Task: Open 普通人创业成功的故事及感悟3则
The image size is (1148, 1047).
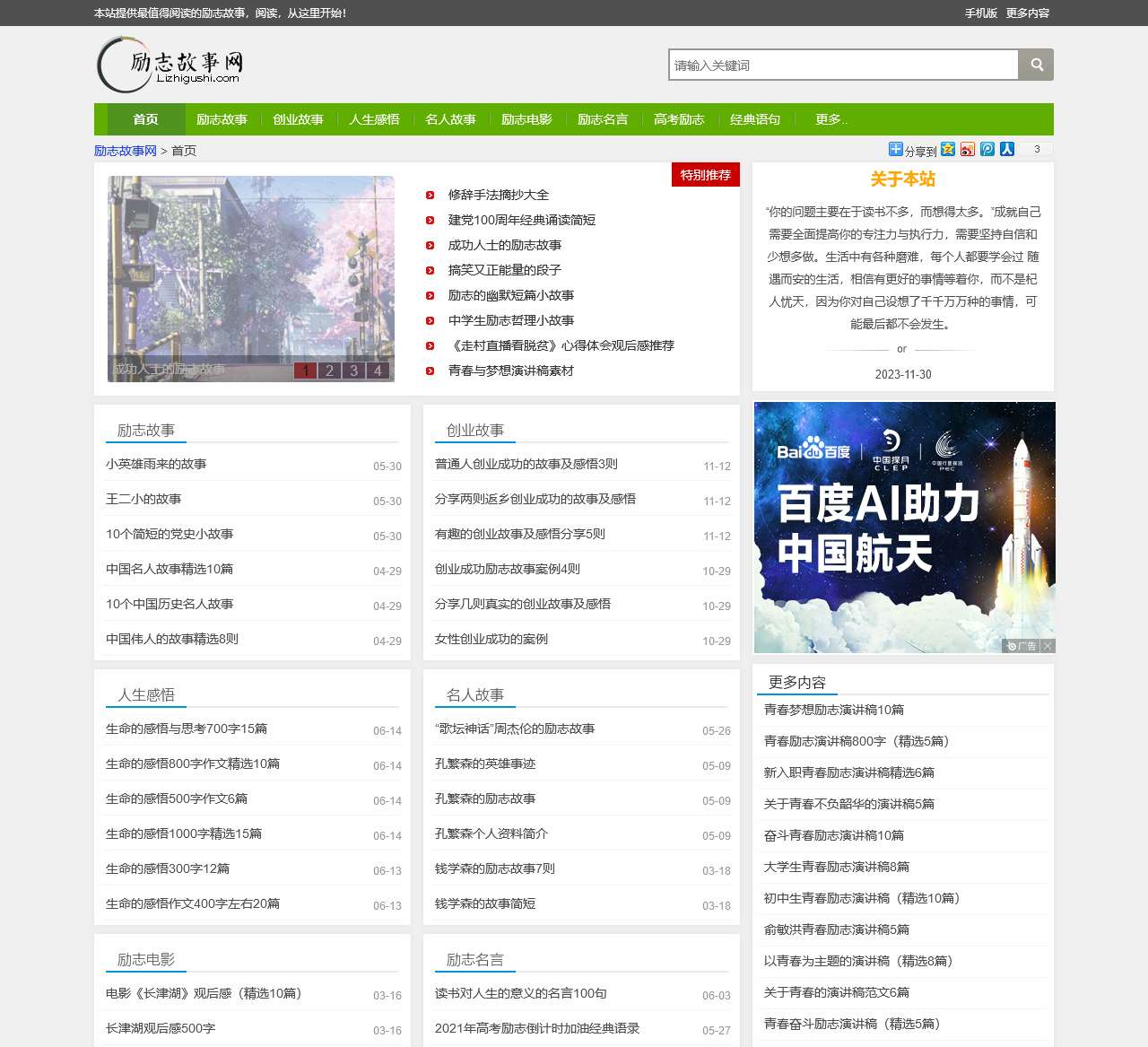Action: point(526,464)
